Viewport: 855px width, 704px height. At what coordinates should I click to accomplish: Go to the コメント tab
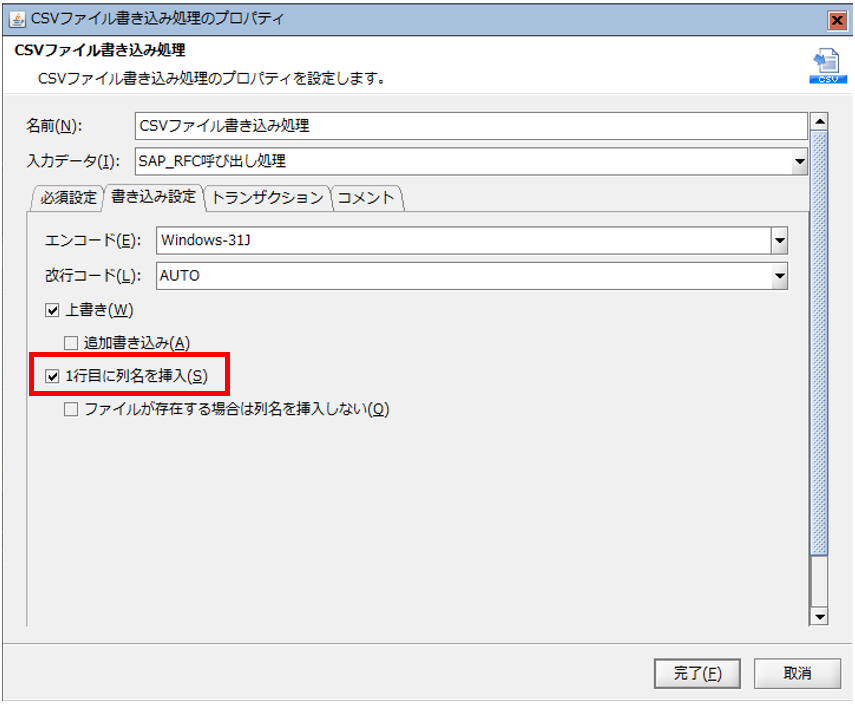click(367, 198)
